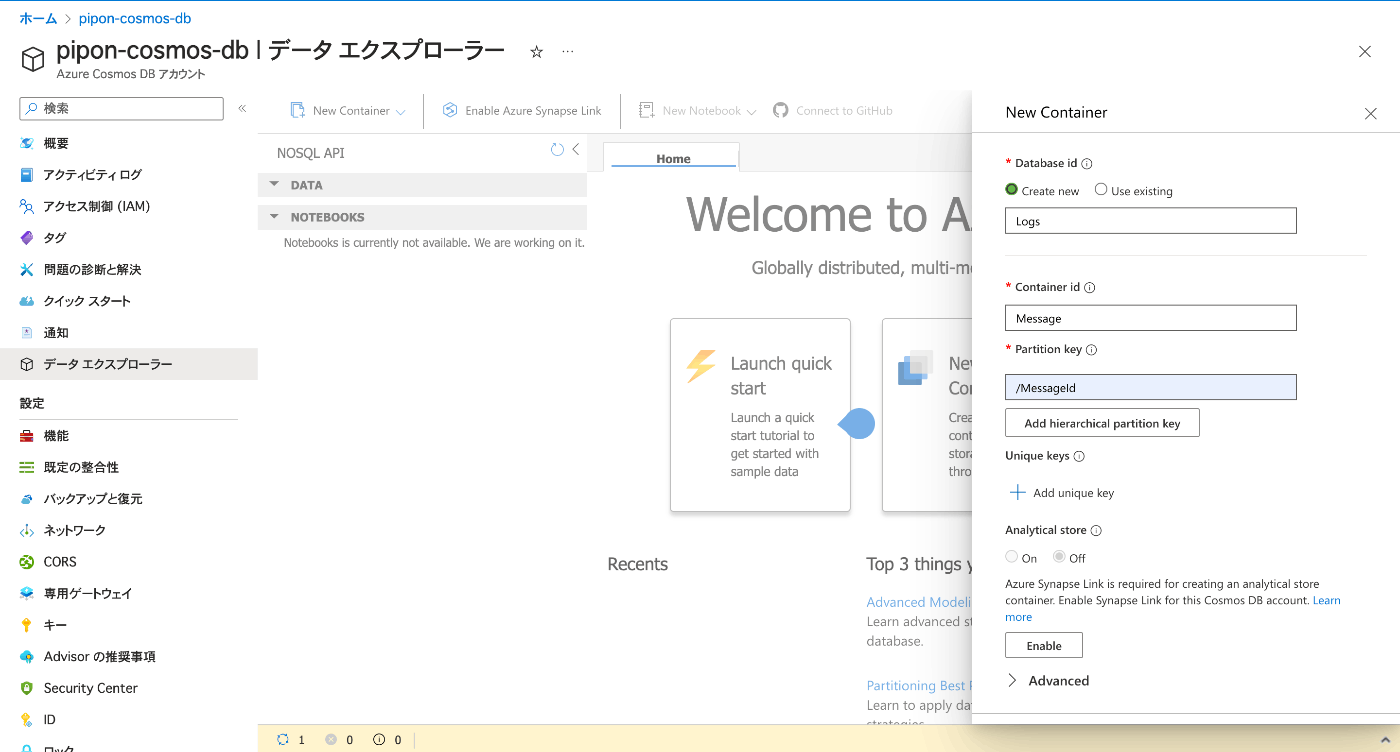Open the ID identity page
Image resolution: width=1400 pixels, height=752 pixels.
(50, 720)
